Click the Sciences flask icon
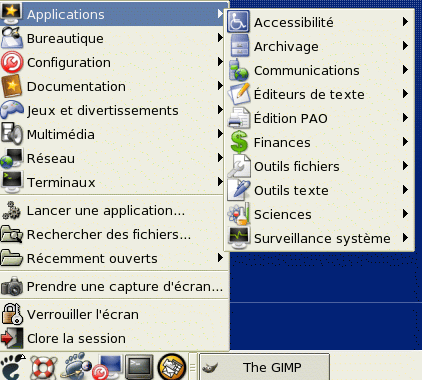The height and width of the screenshot is (380, 422). pyautogui.click(x=239, y=214)
